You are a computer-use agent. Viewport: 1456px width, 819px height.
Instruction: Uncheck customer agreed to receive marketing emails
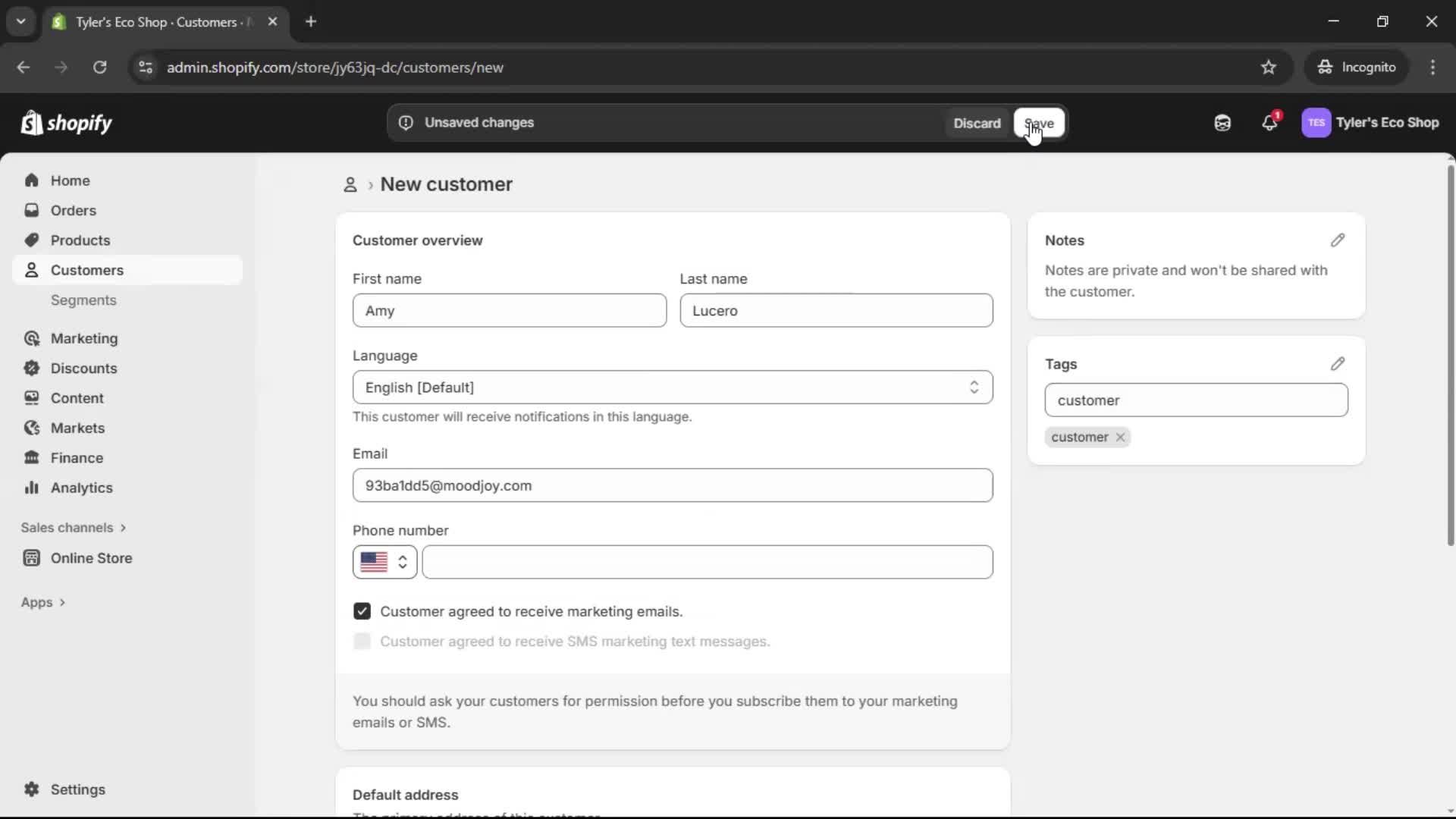[x=362, y=610]
